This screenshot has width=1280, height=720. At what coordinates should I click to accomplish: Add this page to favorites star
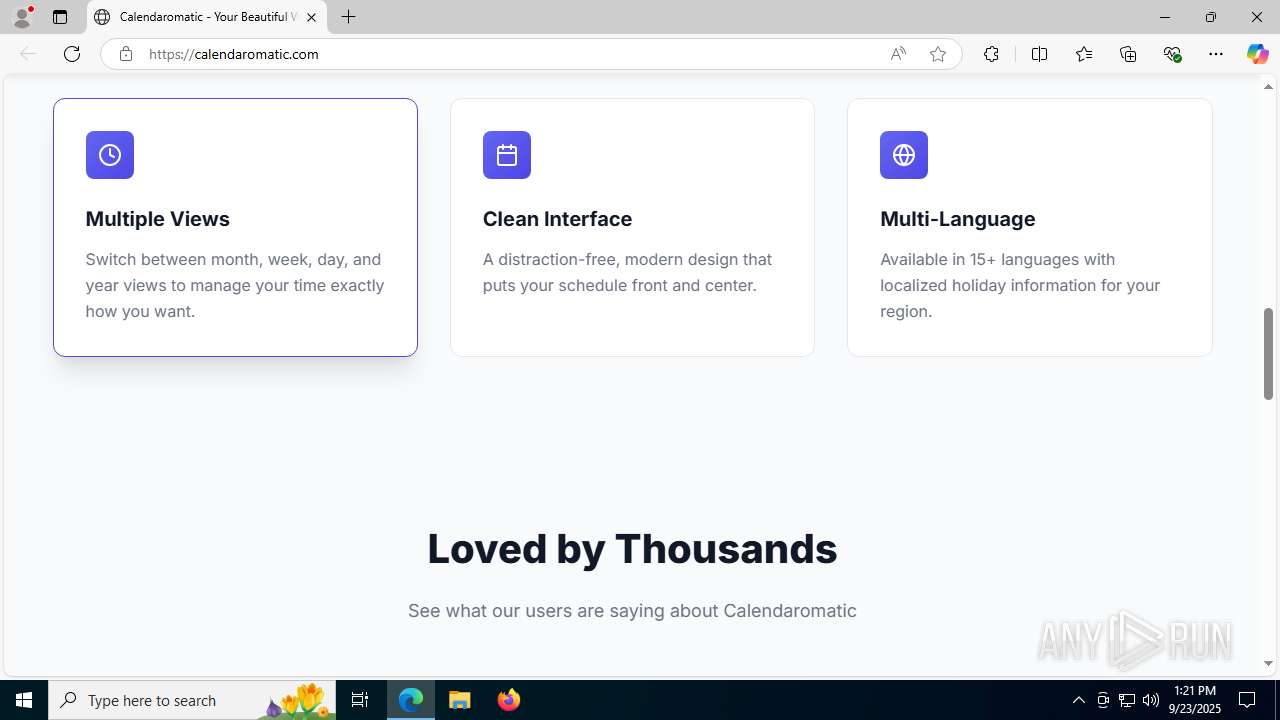coord(938,54)
